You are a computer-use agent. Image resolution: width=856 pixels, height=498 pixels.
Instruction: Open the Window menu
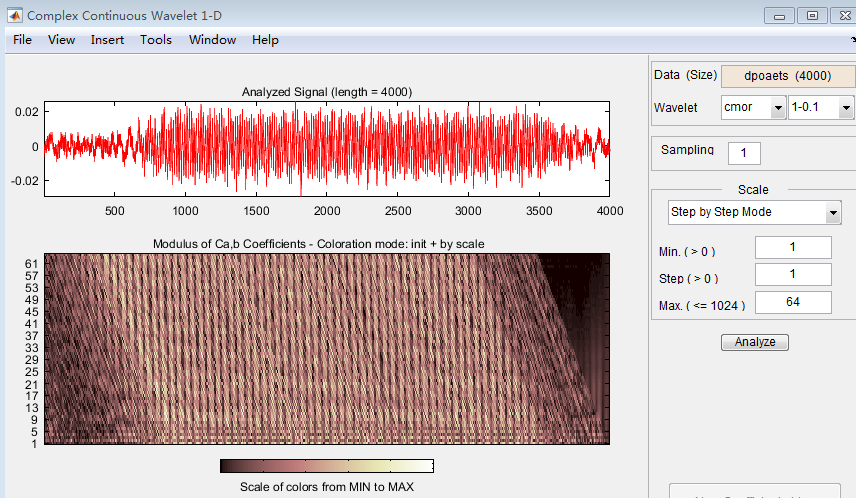point(212,40)
